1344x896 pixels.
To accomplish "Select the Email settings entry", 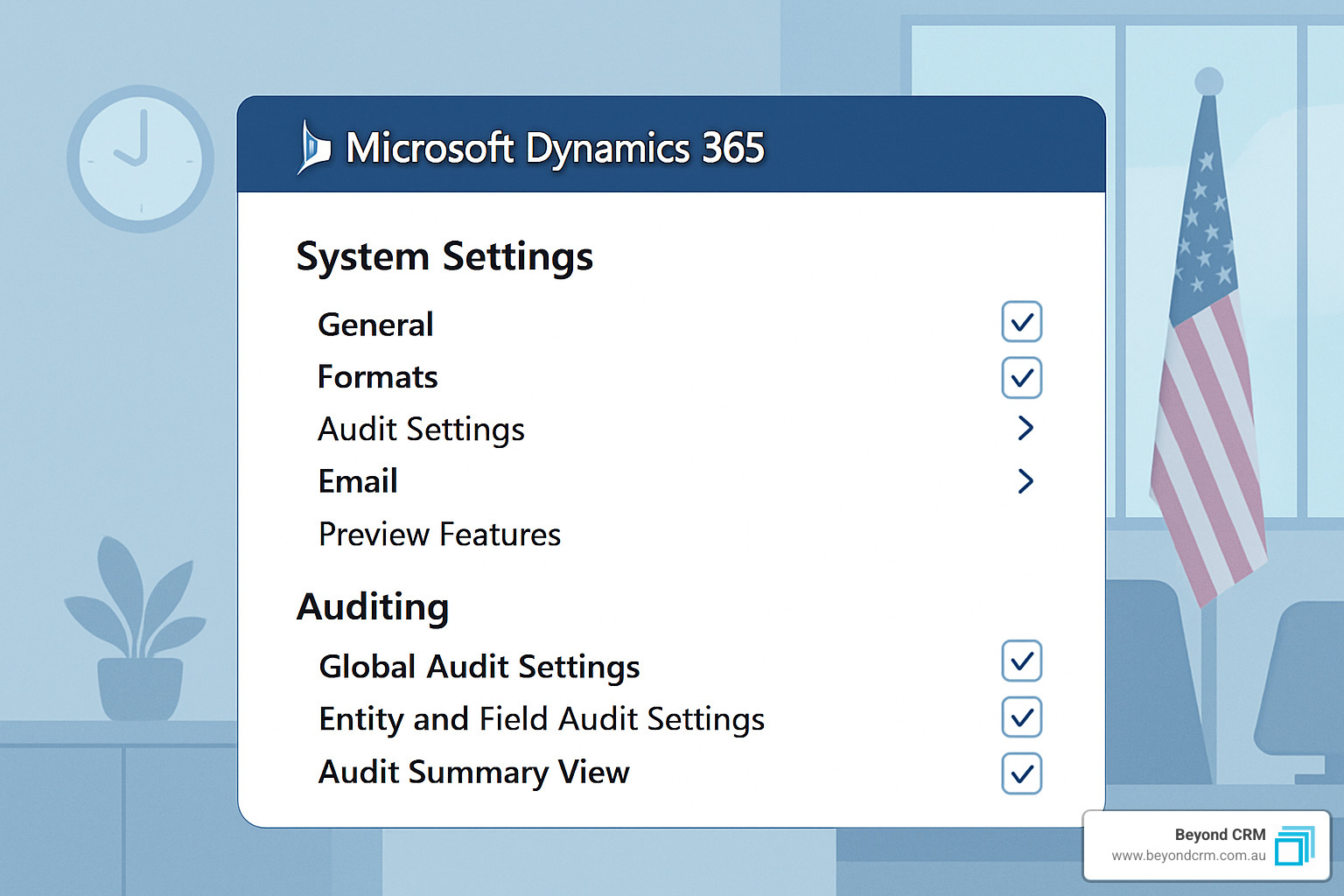I will coord(358,481).
